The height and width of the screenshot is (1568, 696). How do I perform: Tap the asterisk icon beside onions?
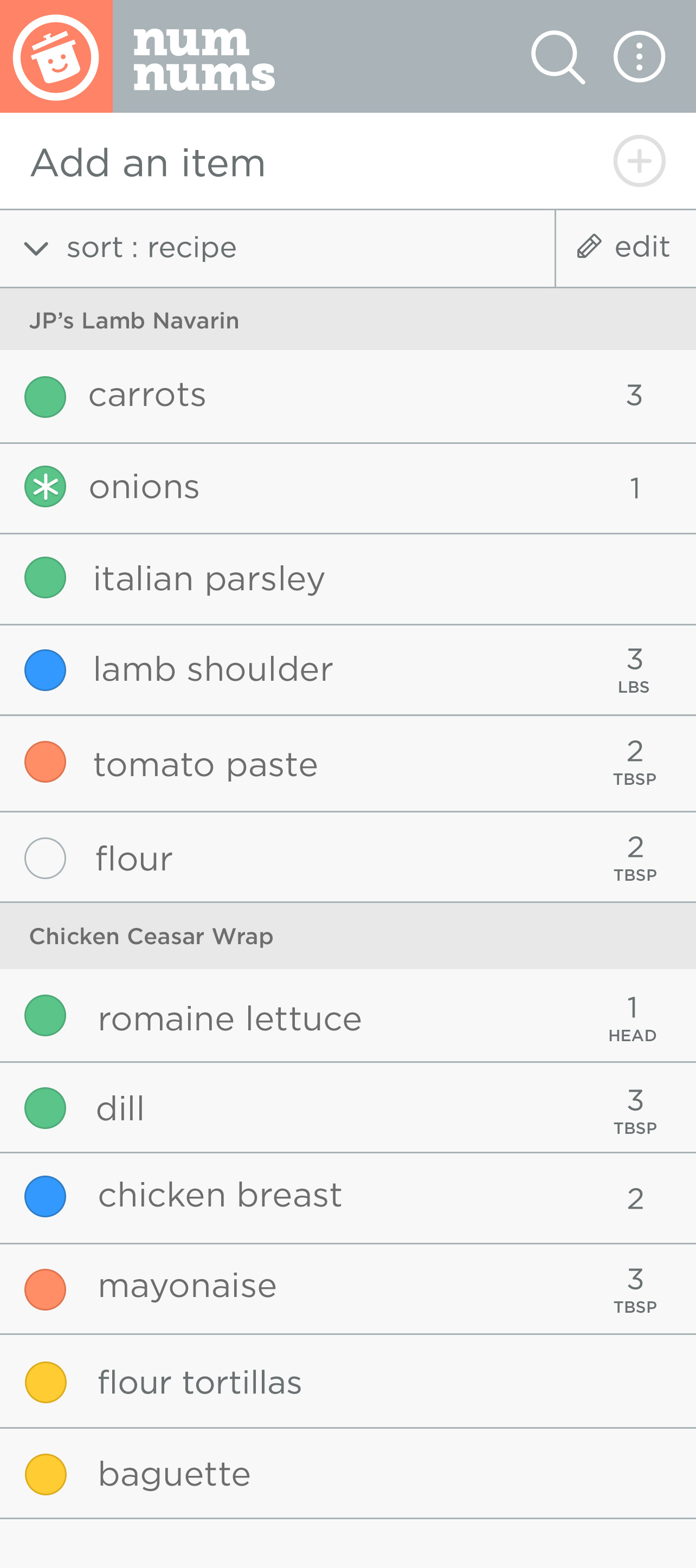click(x=45, y=486)
